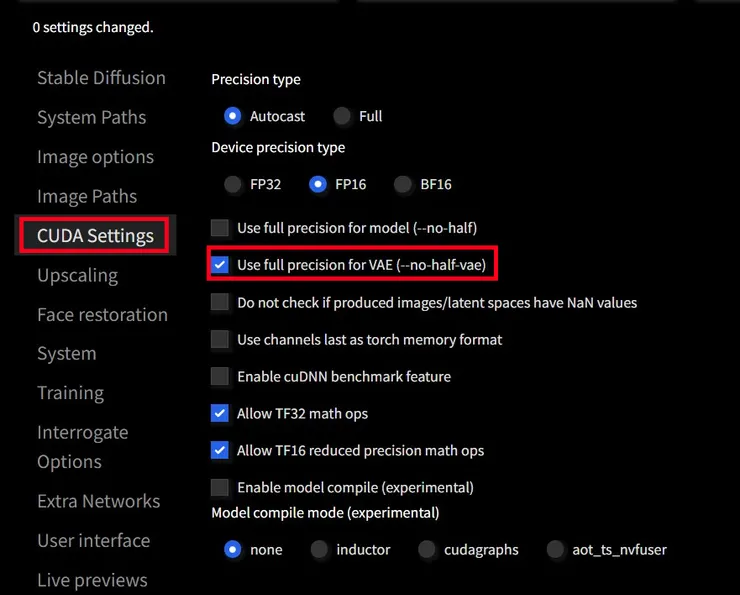Enable channels last torch memory format

point(220,340)
